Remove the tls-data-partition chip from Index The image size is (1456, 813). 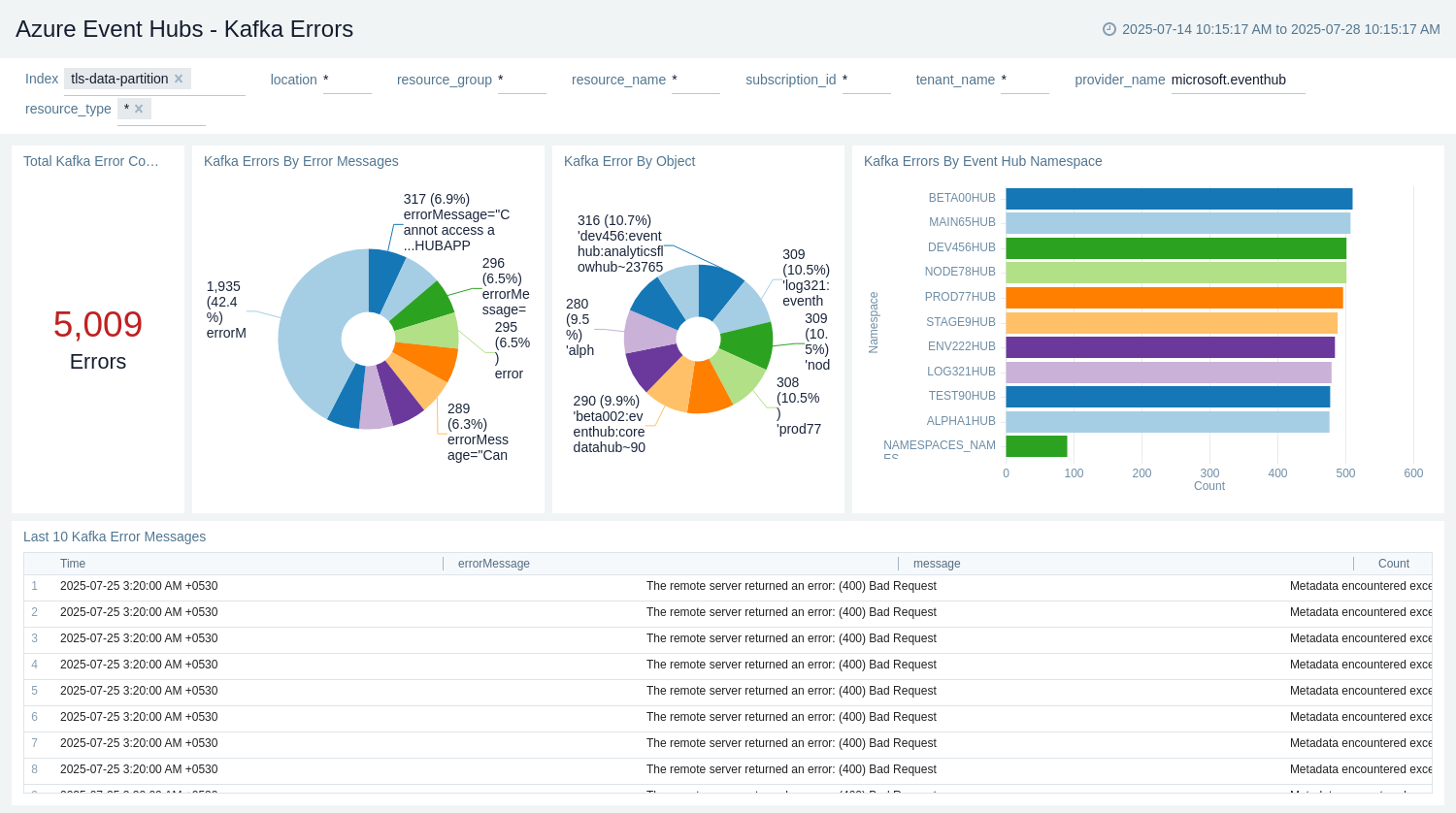(x=179, y=79)
